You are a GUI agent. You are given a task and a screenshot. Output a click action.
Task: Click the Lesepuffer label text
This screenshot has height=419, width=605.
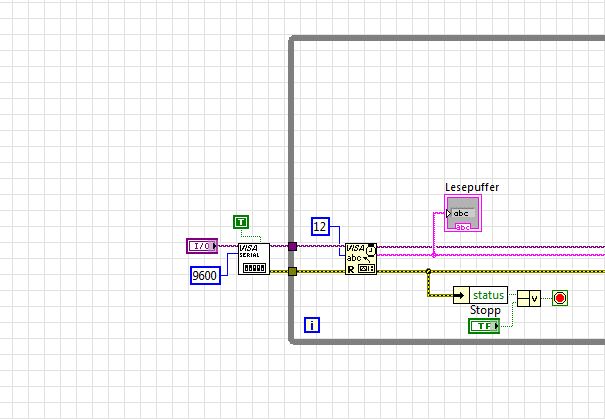pos(471,188)
